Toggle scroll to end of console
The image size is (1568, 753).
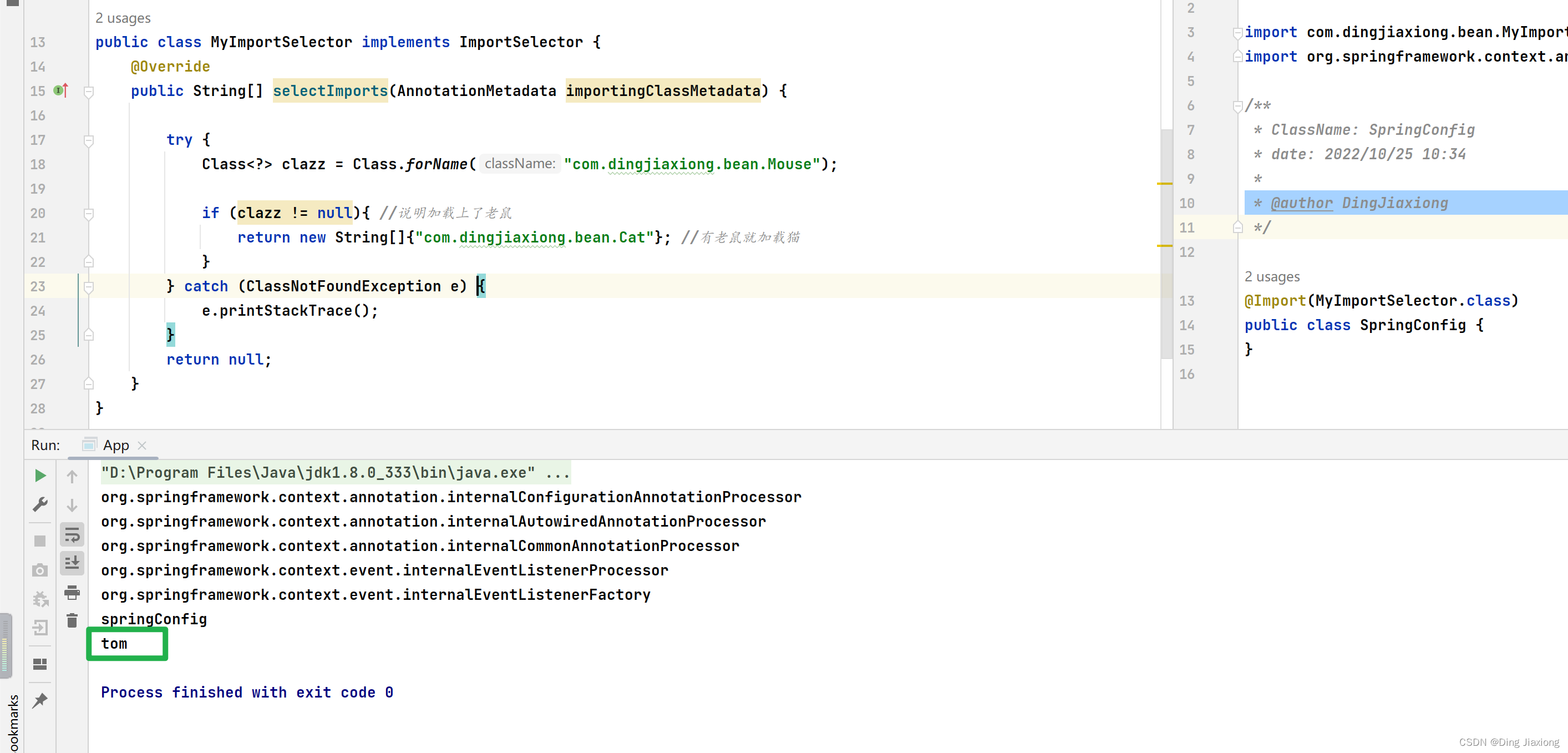(72, 563)
